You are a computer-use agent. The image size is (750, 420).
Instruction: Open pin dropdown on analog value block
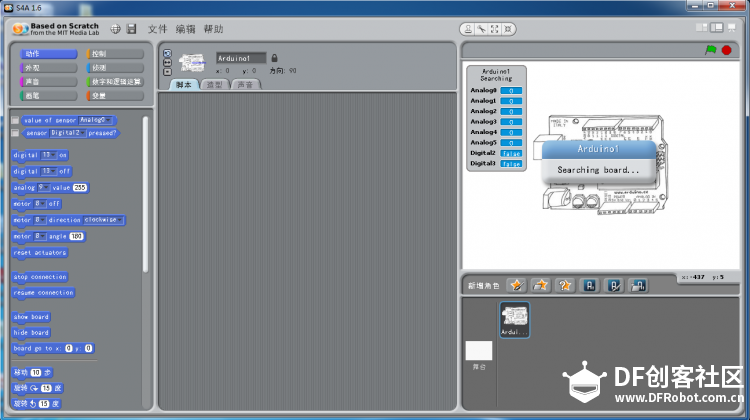(44, 188)
